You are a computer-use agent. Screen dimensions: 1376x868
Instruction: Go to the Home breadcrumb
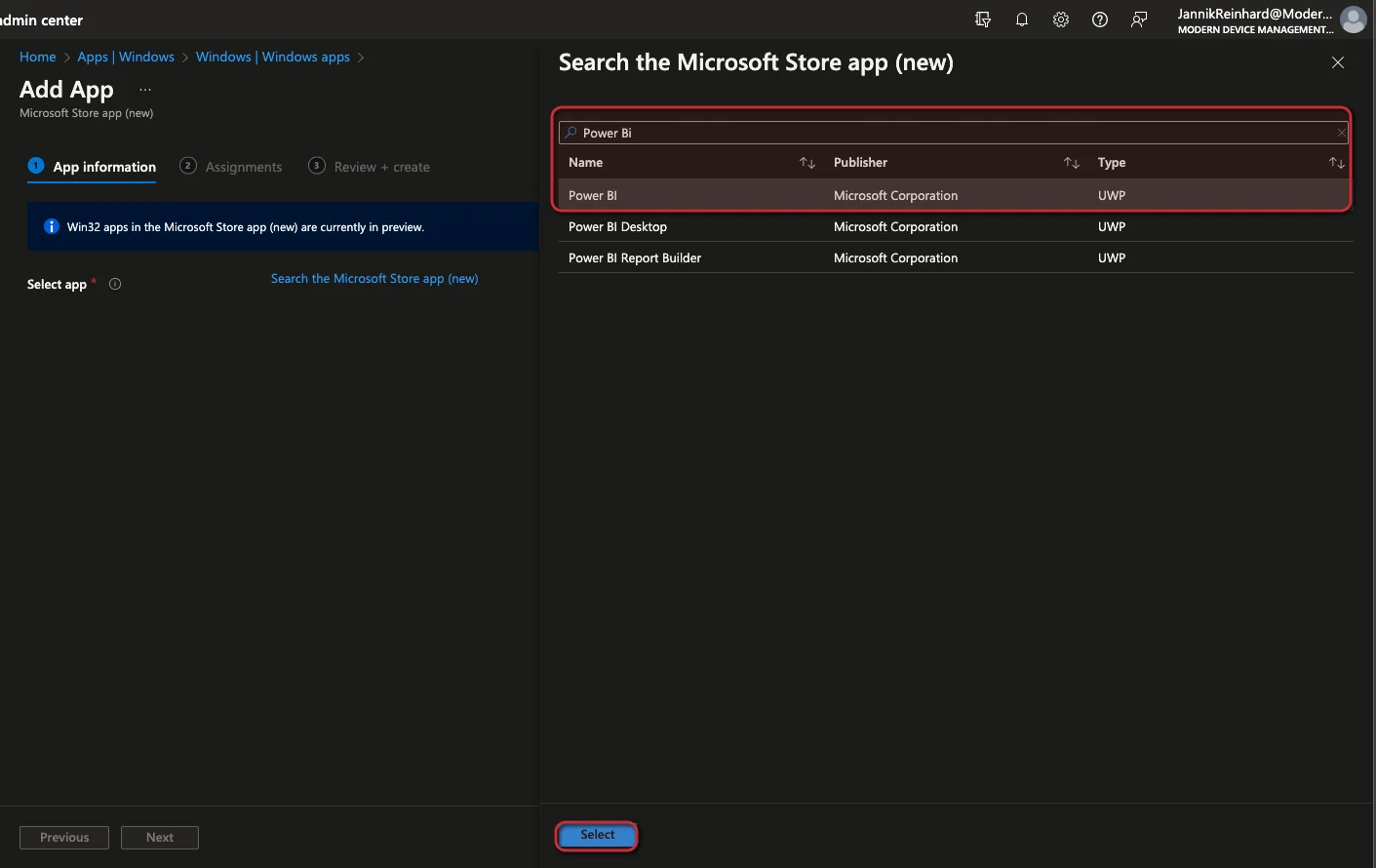(38, 57)
